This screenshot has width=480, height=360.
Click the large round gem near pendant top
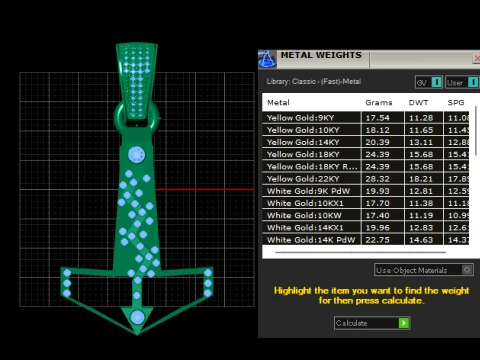(137, 155)
